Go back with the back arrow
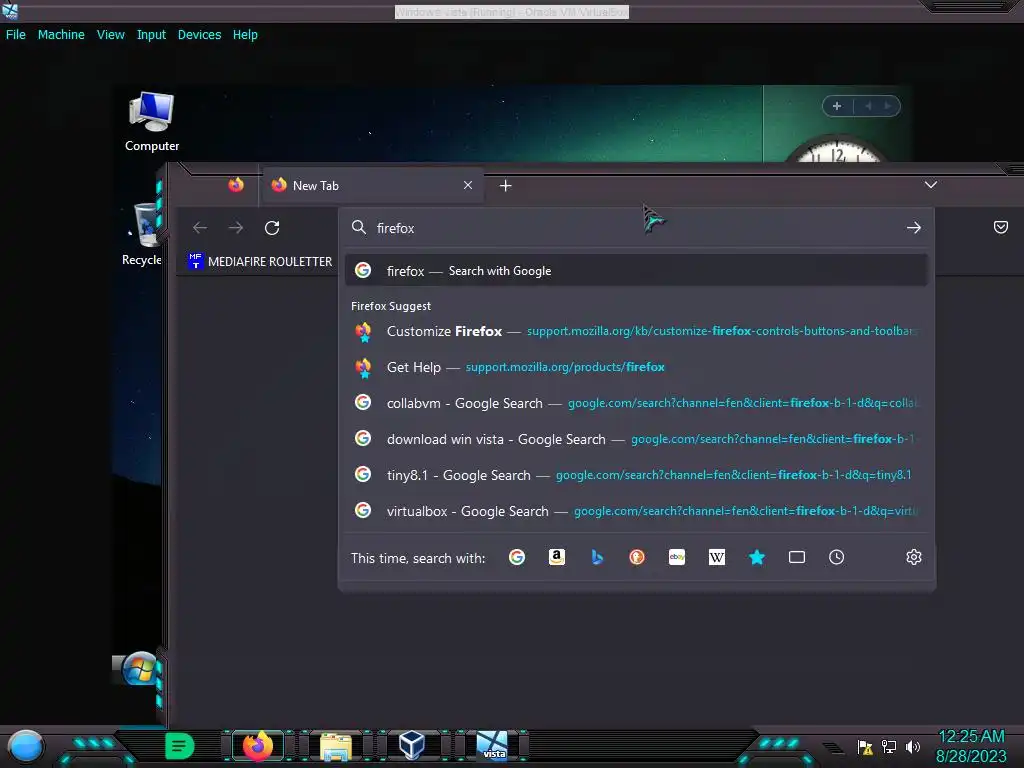 (x=200, y=228)
